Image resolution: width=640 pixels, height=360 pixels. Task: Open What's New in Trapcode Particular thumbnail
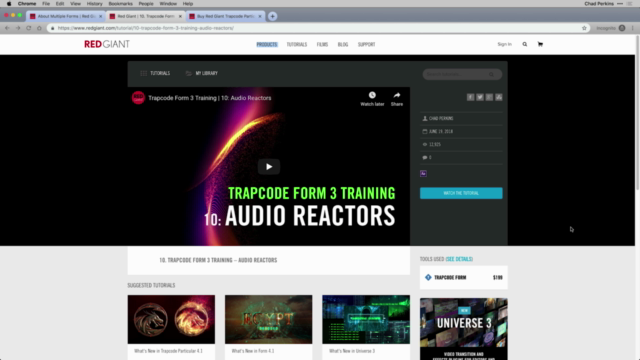(x=171, y=319)
